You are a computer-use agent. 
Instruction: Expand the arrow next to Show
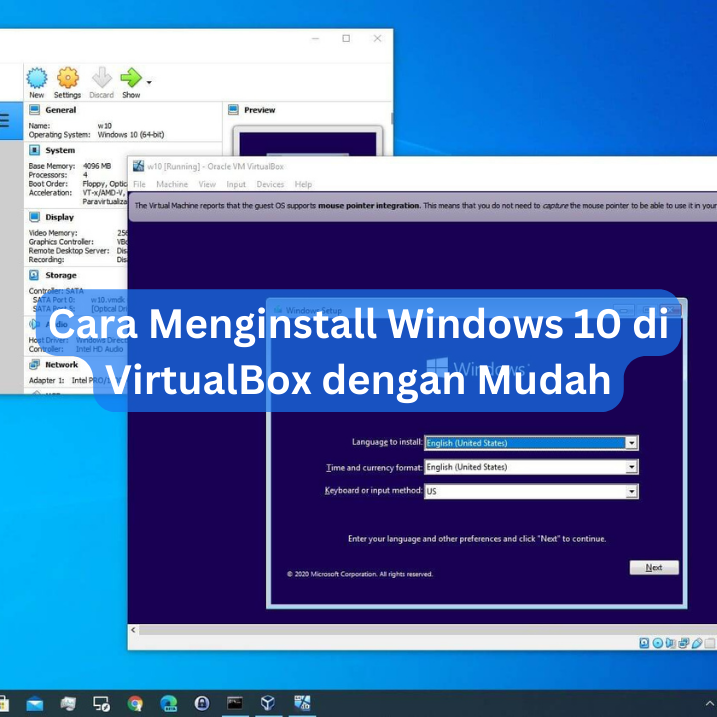149,82
